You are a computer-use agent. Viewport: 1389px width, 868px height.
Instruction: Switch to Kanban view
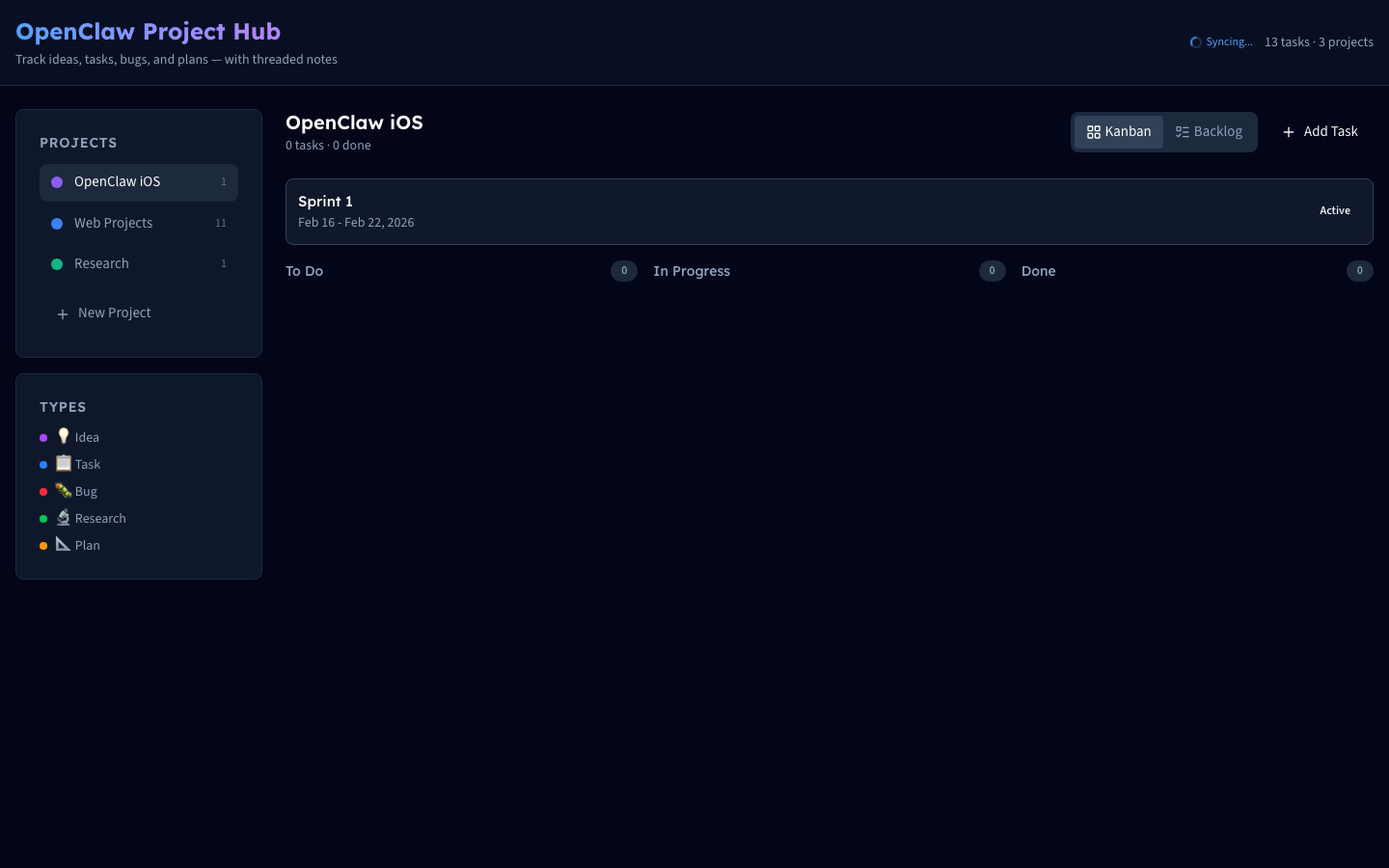(1119, 132)
